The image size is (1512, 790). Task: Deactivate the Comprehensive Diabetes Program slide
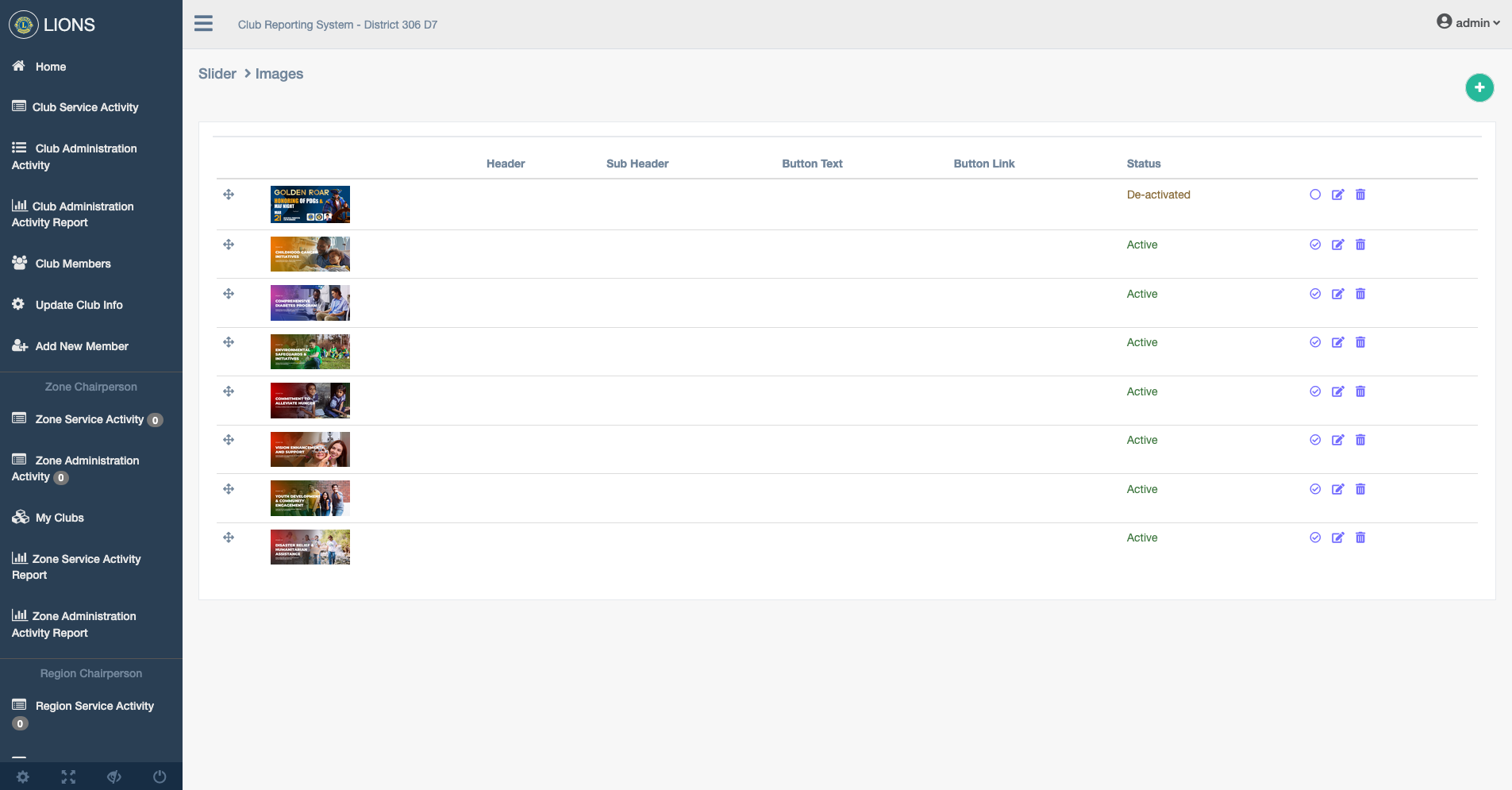pyautogui.click(x=1315, y=294)
